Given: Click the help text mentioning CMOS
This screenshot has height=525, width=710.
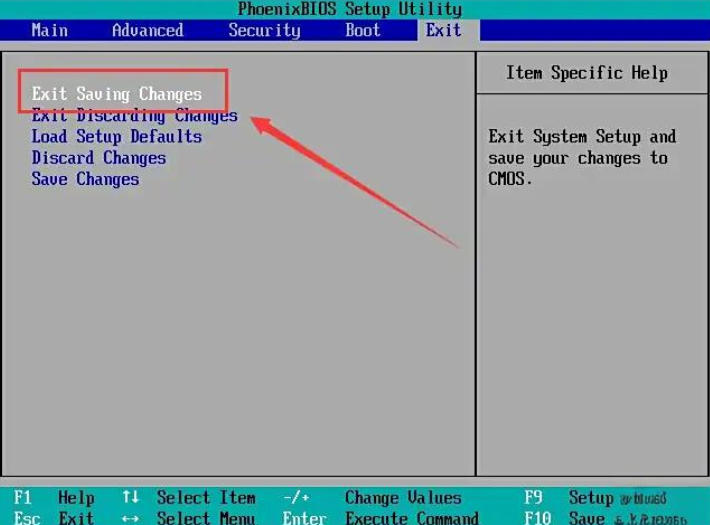Looking at the screenshot, I should tap(582, 158).
